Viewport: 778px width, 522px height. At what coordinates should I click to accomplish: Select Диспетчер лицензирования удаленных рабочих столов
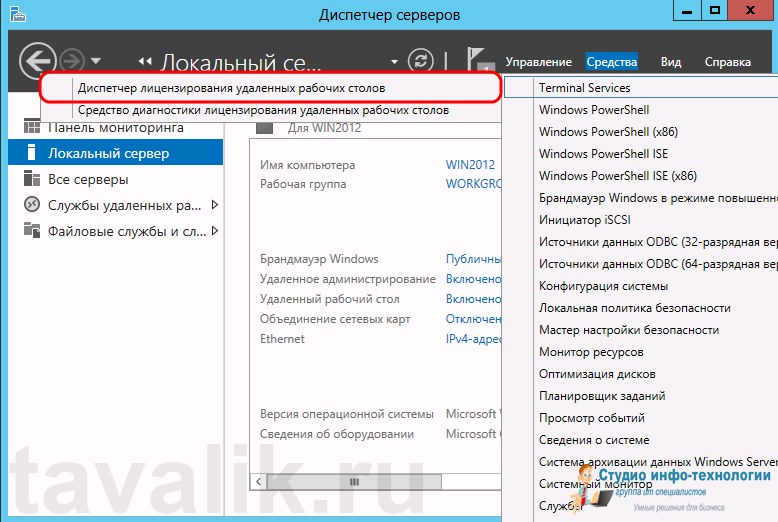pyautogui.click(x=231, y=88)
